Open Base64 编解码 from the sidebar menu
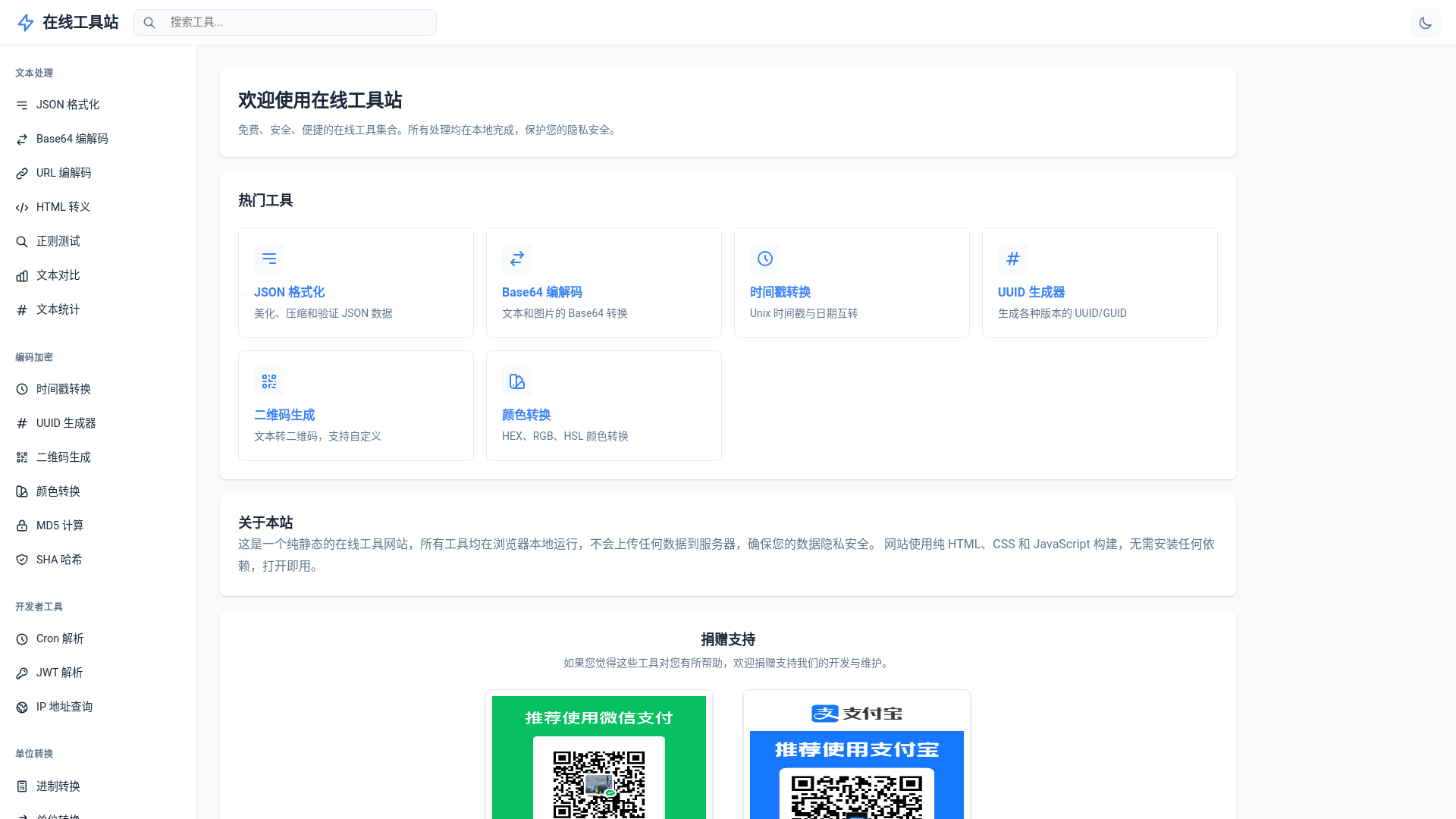The image size is (1456, 819). pyautogui.click(x=99, y=139)
